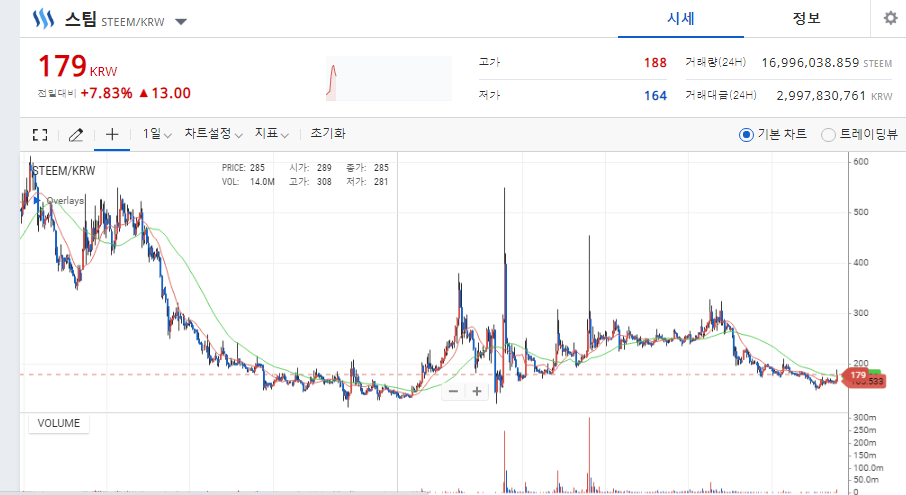This screenshot has height=495, width=906.
Task: Click the STEEM/KRW chart title text
Action: tap(64, 171)
